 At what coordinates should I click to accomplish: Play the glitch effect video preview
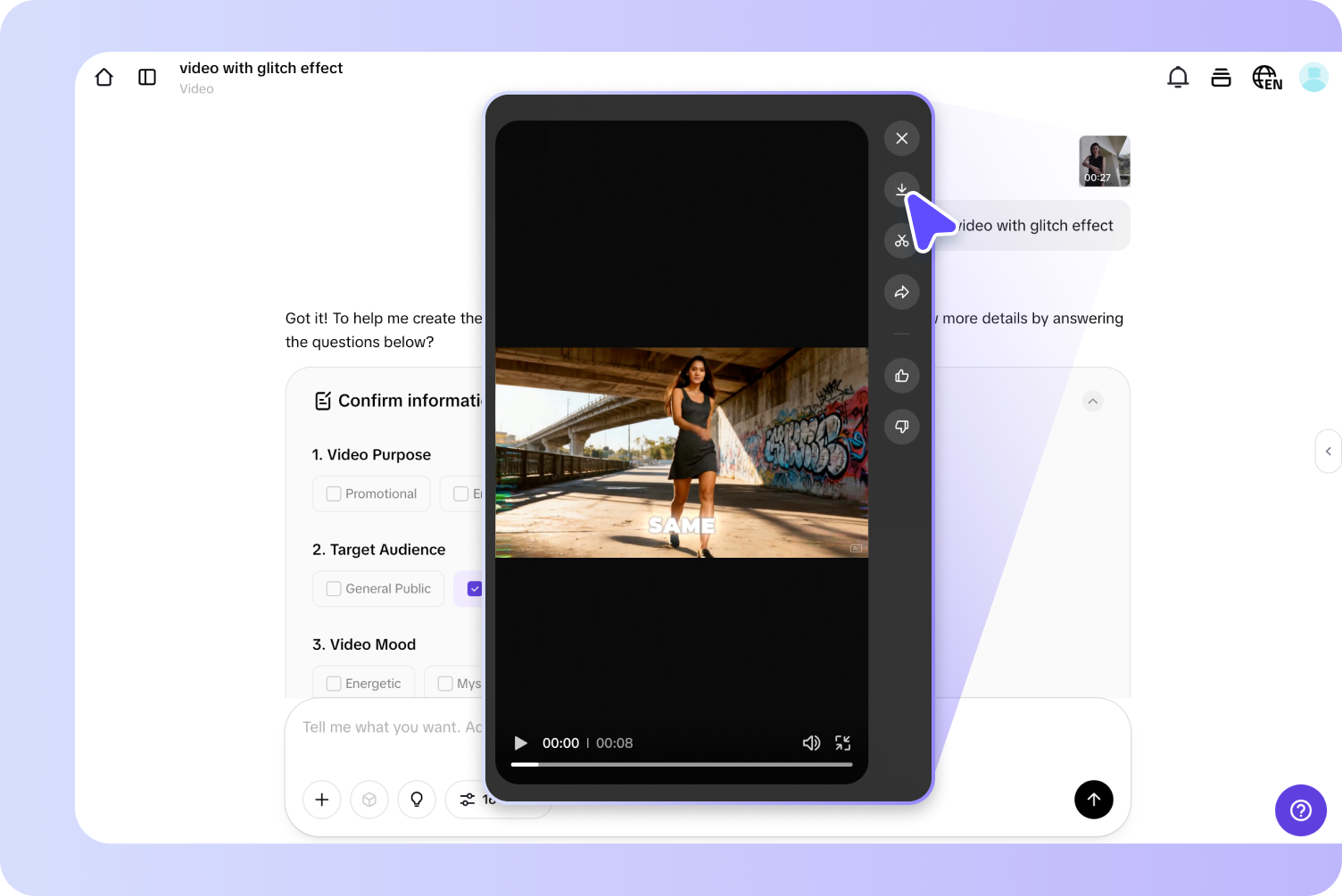[x=520, y=743]
